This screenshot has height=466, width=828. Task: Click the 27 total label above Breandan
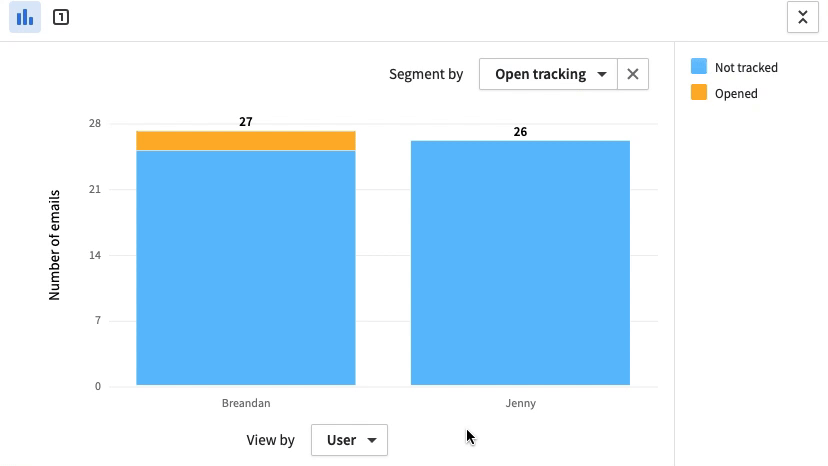[x=246, y=122]
